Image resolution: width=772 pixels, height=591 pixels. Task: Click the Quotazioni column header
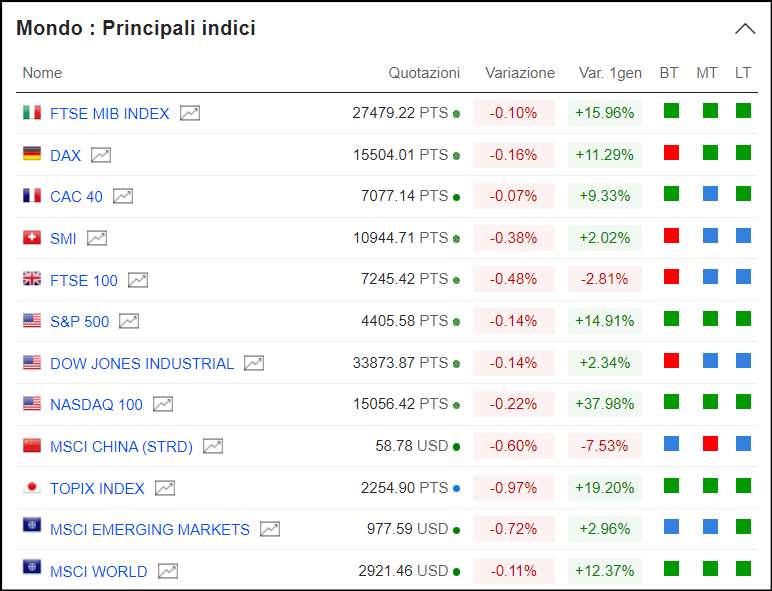click(x=424, y=73)
